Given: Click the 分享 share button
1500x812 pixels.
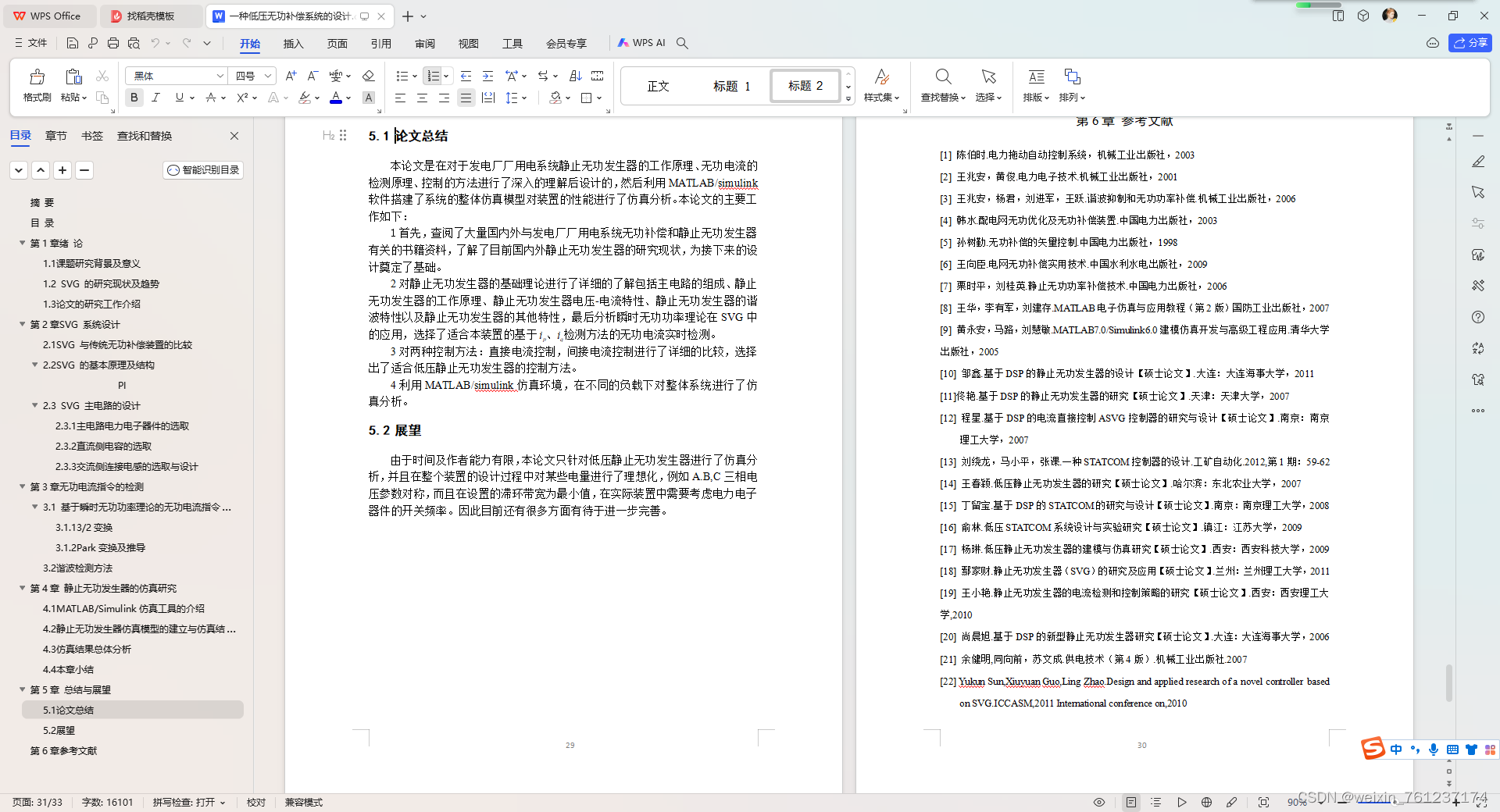Looking at the screenshot, I should point(1470,43).
